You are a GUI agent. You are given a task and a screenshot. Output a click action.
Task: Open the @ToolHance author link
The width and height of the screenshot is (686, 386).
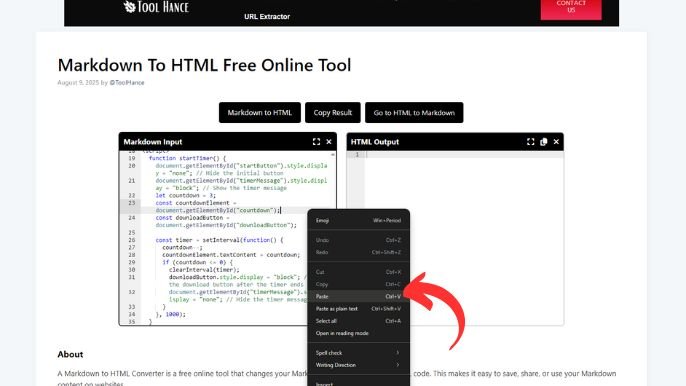coord(126,82)
